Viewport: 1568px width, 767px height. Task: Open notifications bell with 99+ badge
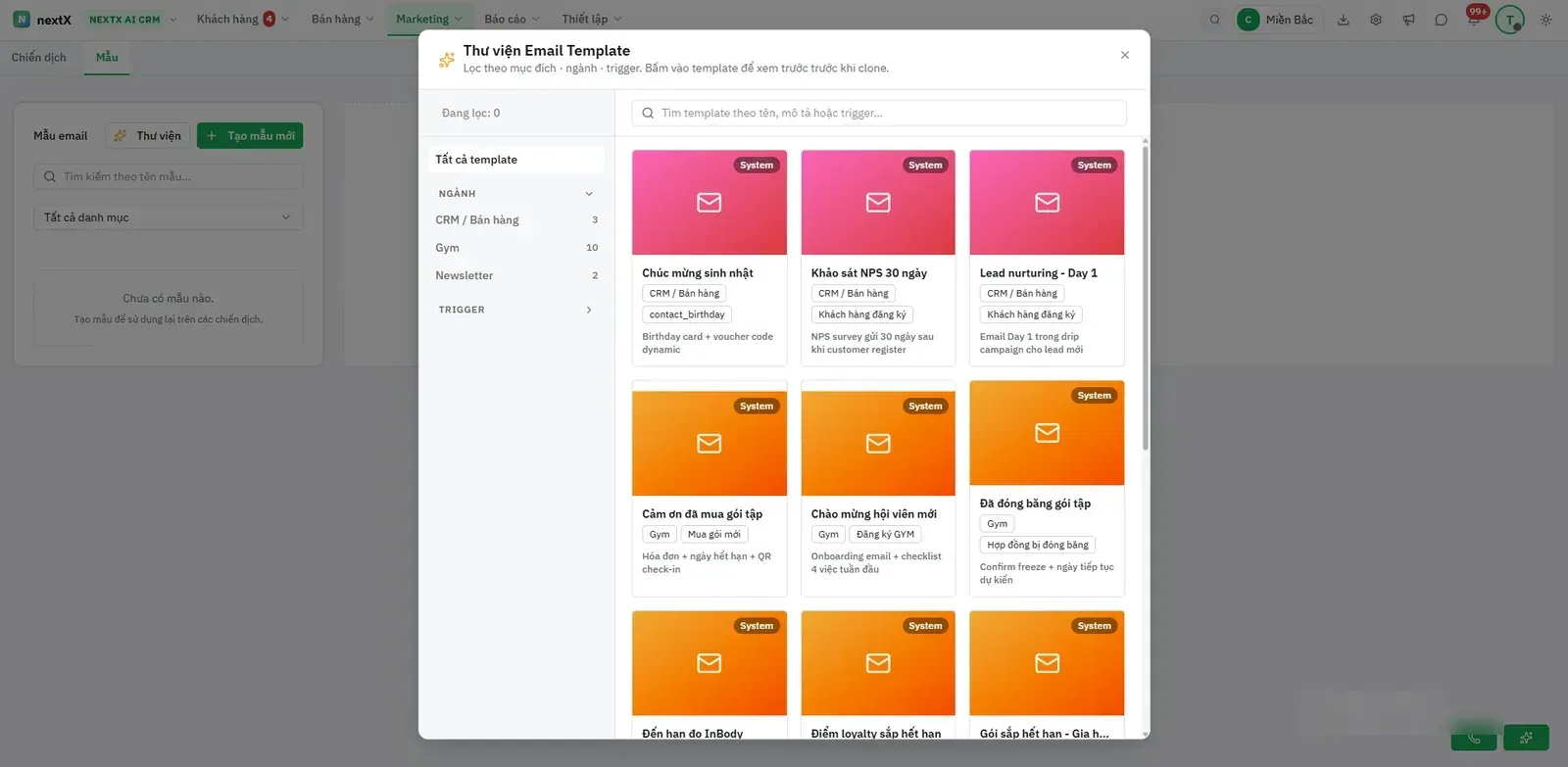(1474, 18)
